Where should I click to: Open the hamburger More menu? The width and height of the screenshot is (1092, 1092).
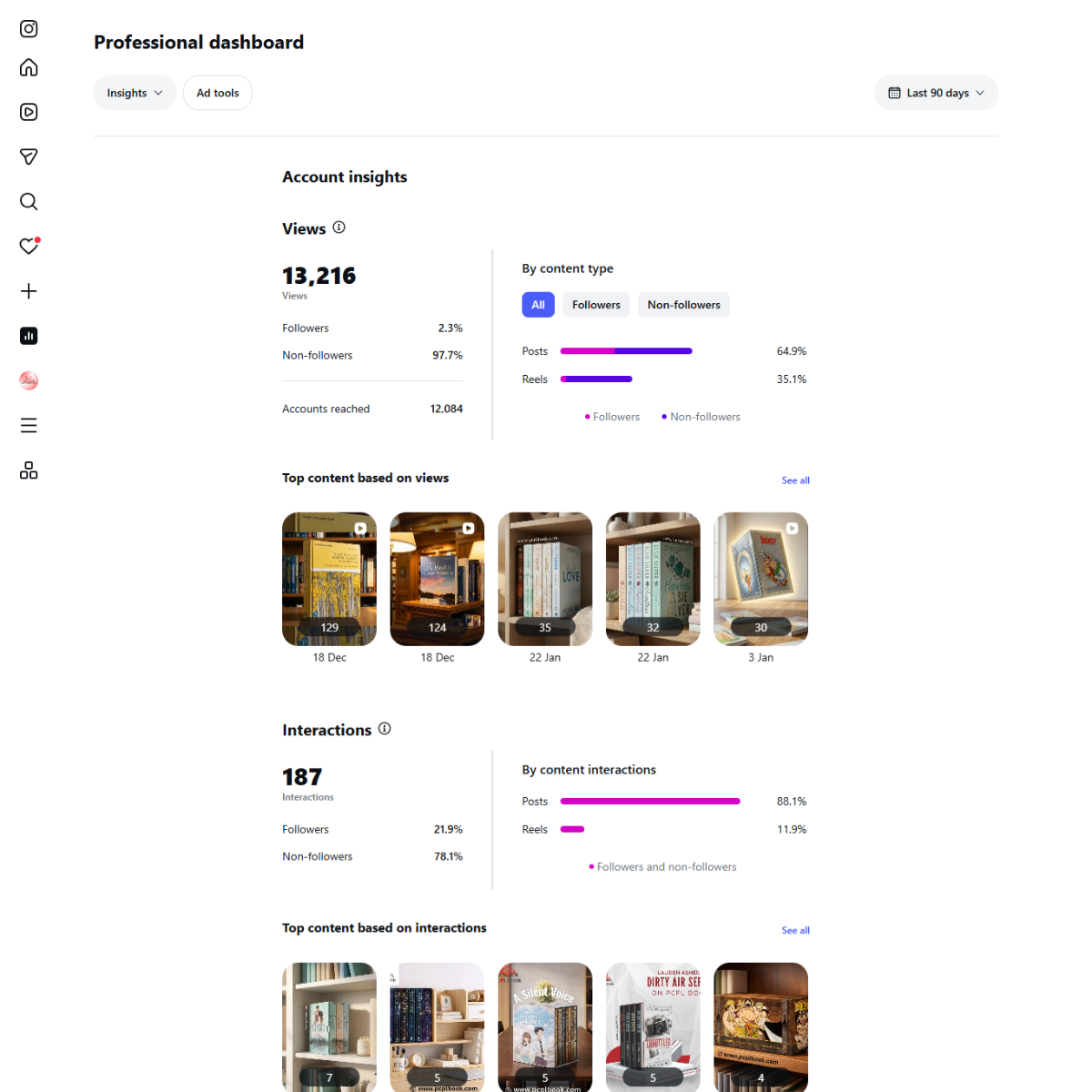click(x=29, y=425)
